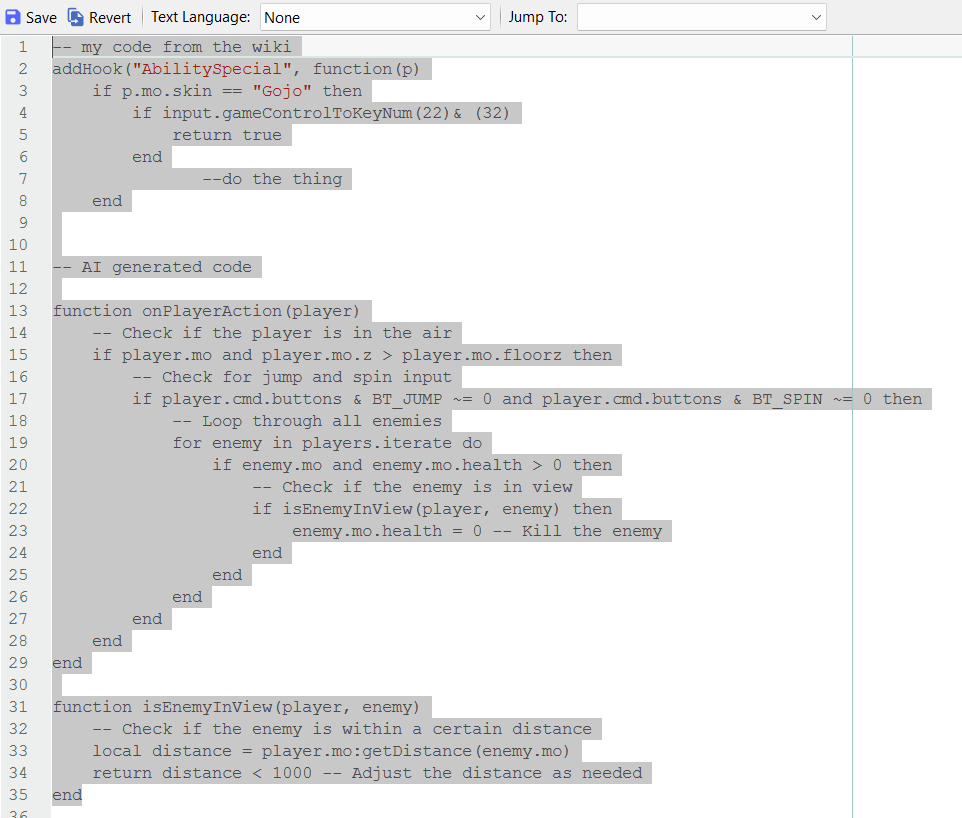The image size is (962, 818).
Task: Click the comment '-- my code from the wiki'
Action: (172, 47)
